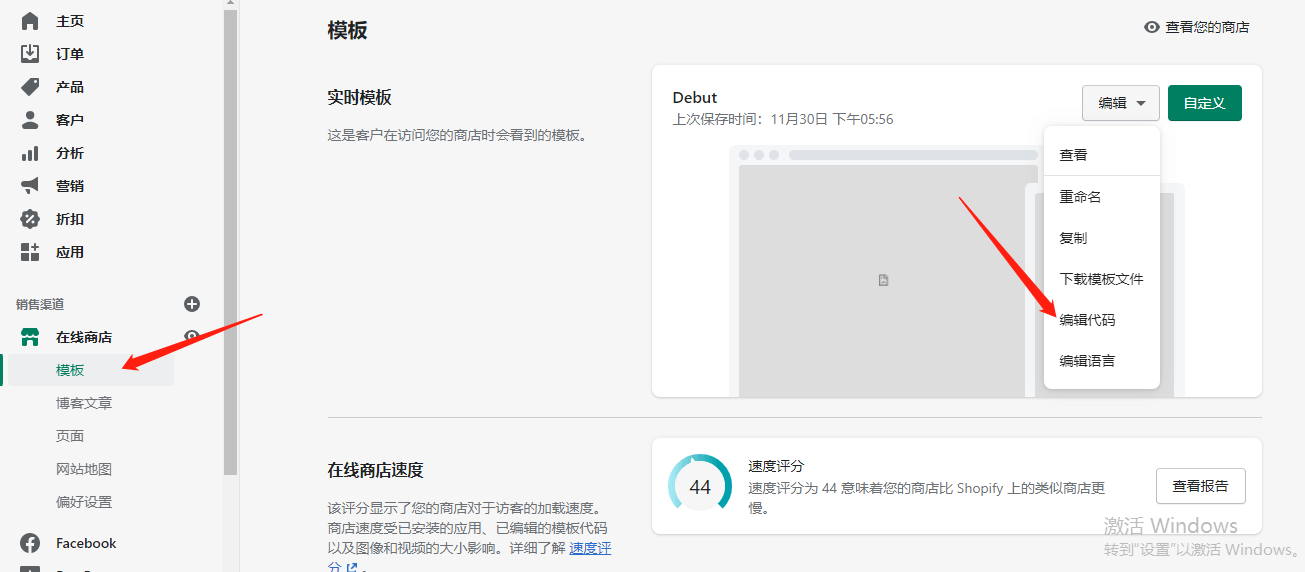Viewport: 1305px width, 572px height.
Task: Click the 折扣 discounts badge icon
Action: (30, 219)
